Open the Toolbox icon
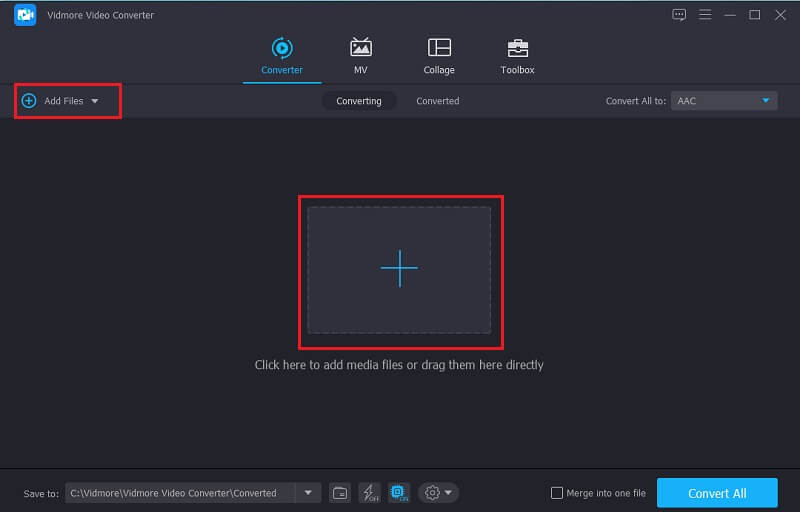 (x=517, y=56)
